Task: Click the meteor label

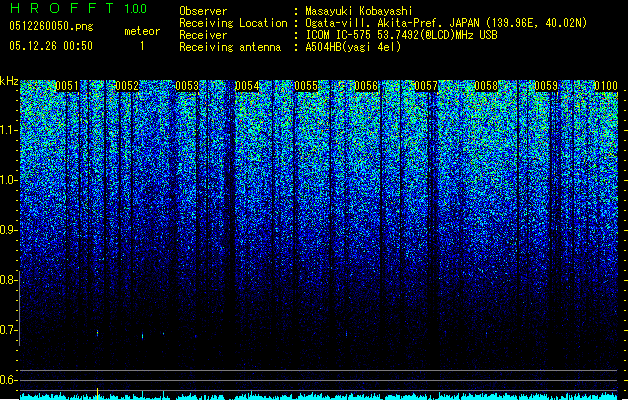Action: (142, 31)
